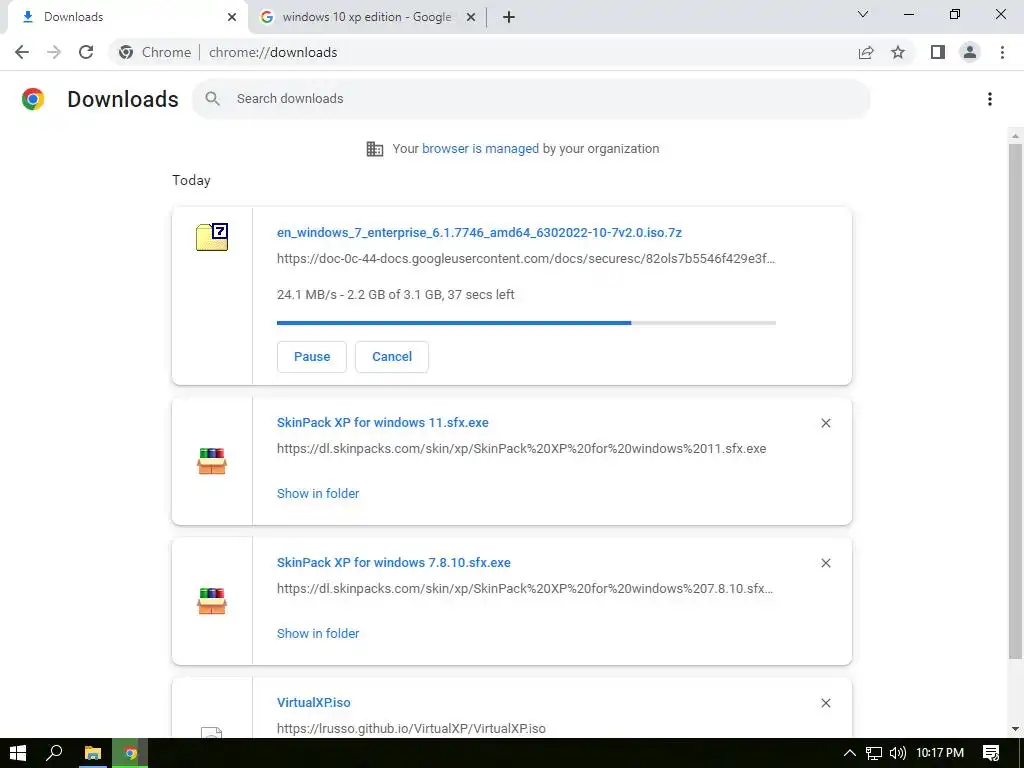Open the Downloads page more actions menu

990,99
